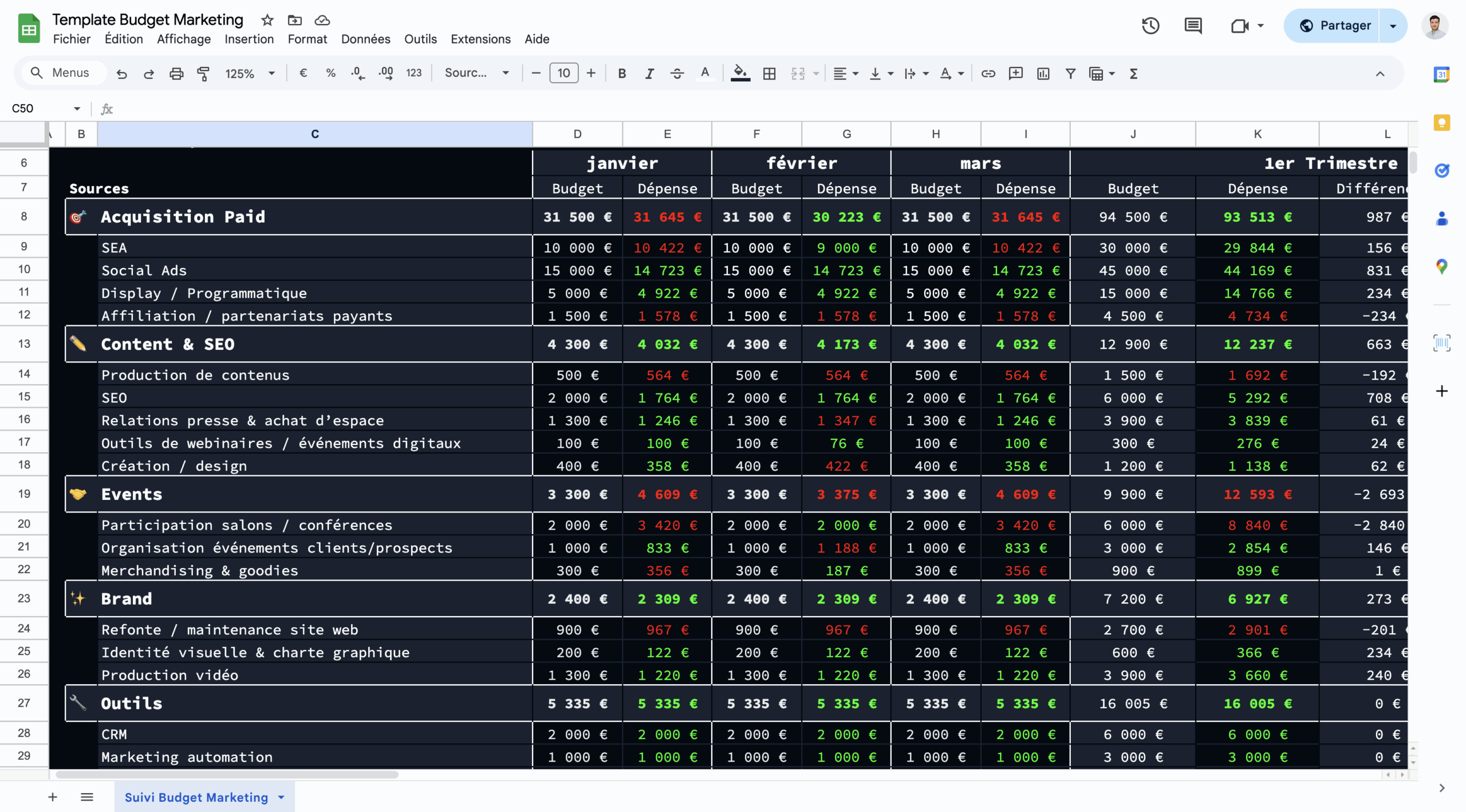
Task: Expand the Suivi Budget Marketing tab arrow
Action: click(x=281, y=797)
